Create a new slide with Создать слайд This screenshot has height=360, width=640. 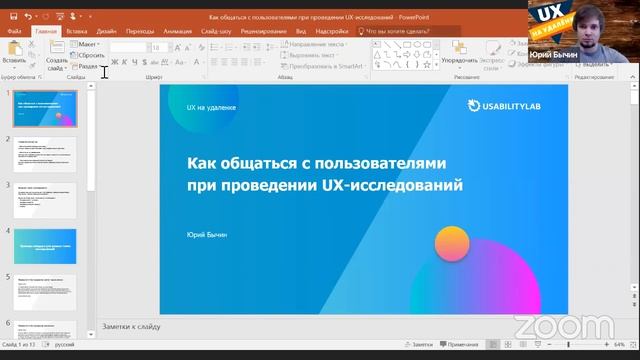click(x=57, y=55)
